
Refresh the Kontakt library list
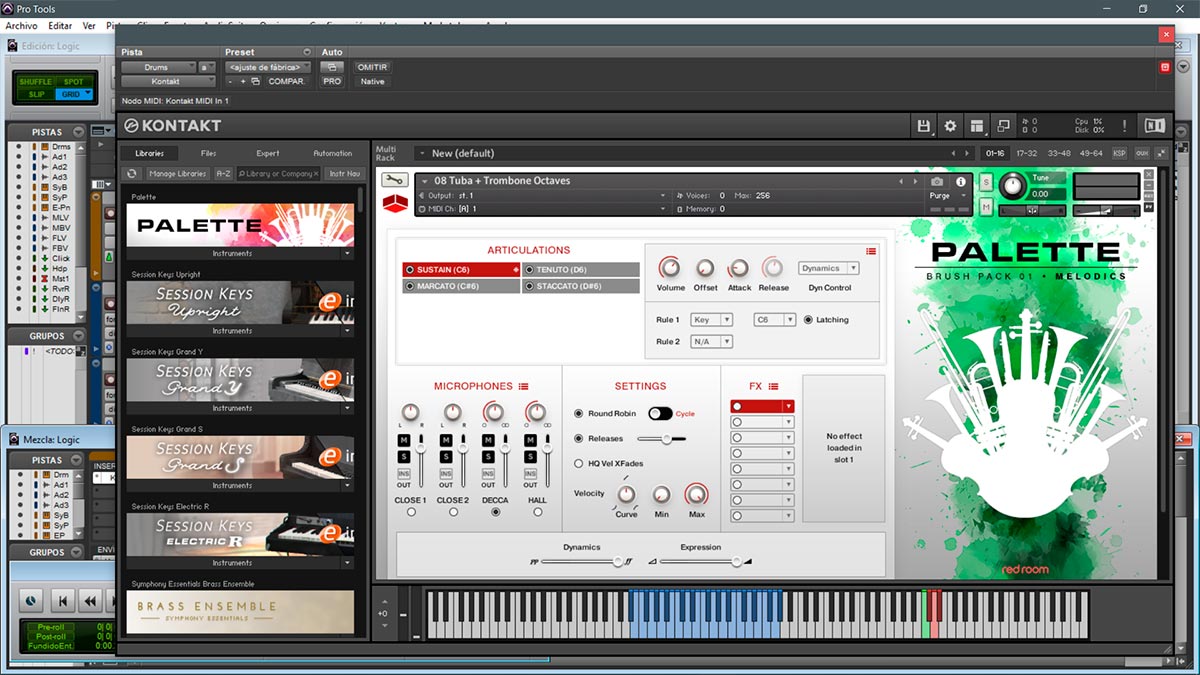[x=131, y=173]
